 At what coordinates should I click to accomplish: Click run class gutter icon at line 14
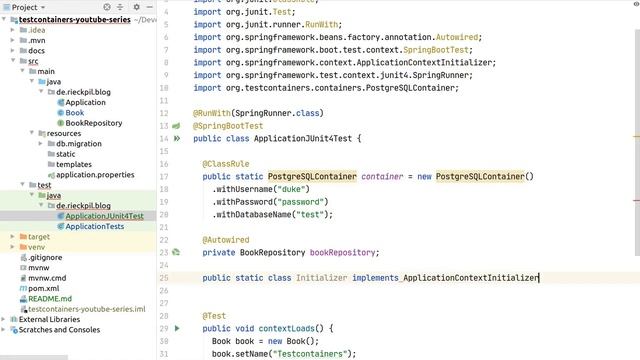tap(177, 138)
